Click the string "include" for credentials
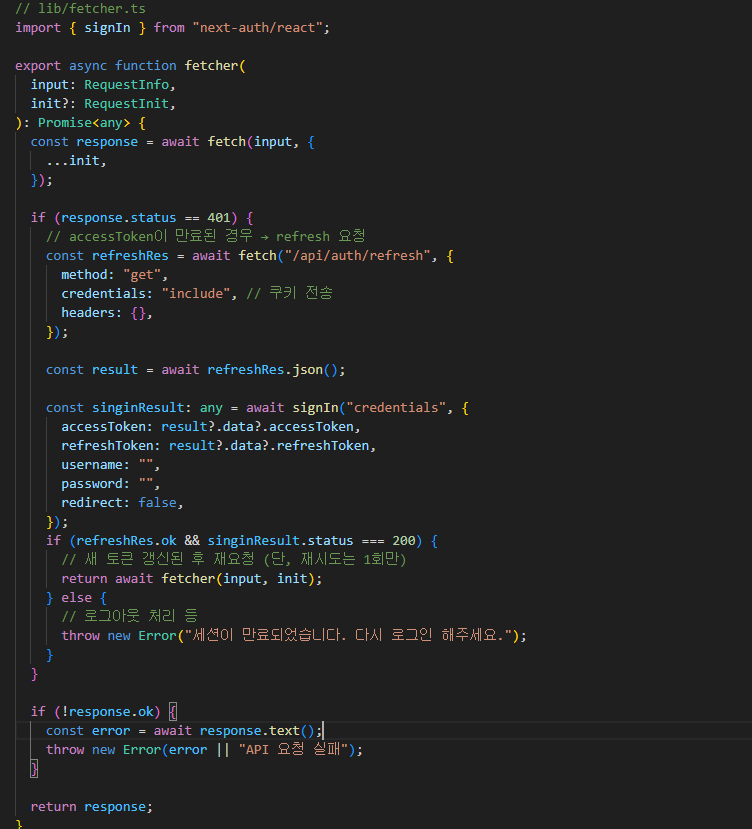Screen dimensions: 752x829 [196, 293]
